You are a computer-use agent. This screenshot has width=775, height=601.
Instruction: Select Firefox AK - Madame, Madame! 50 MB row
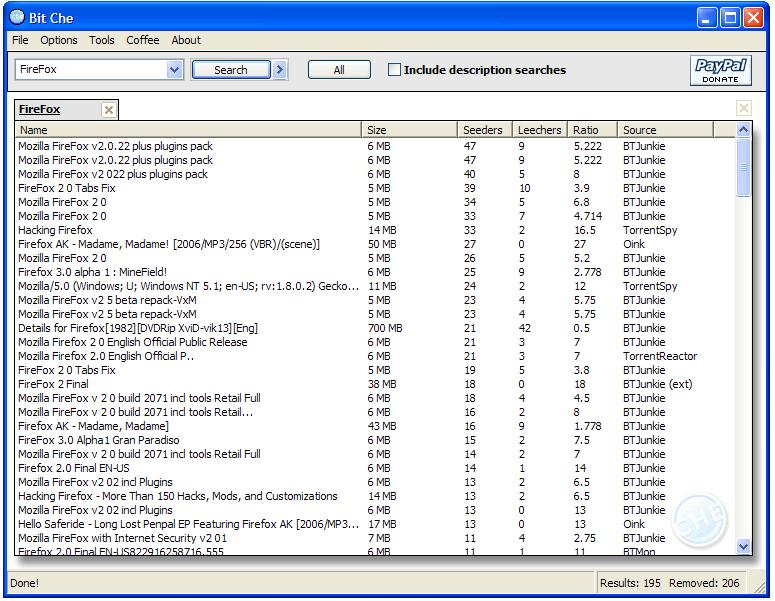point(375,244)
